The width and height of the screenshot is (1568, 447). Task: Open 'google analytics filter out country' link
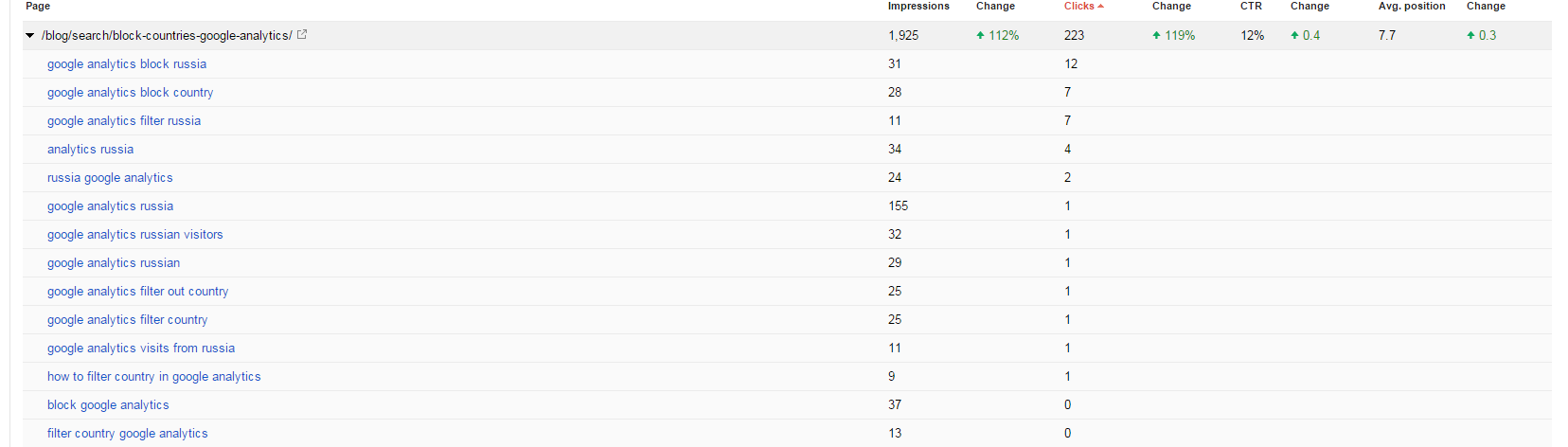[138, 292]
